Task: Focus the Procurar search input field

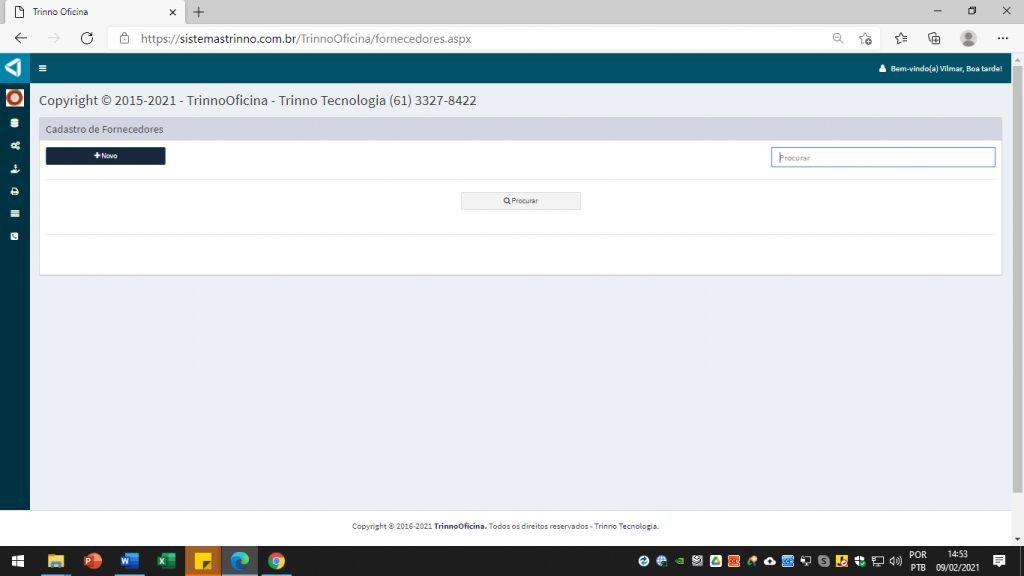Action: [x=883, y=157]
